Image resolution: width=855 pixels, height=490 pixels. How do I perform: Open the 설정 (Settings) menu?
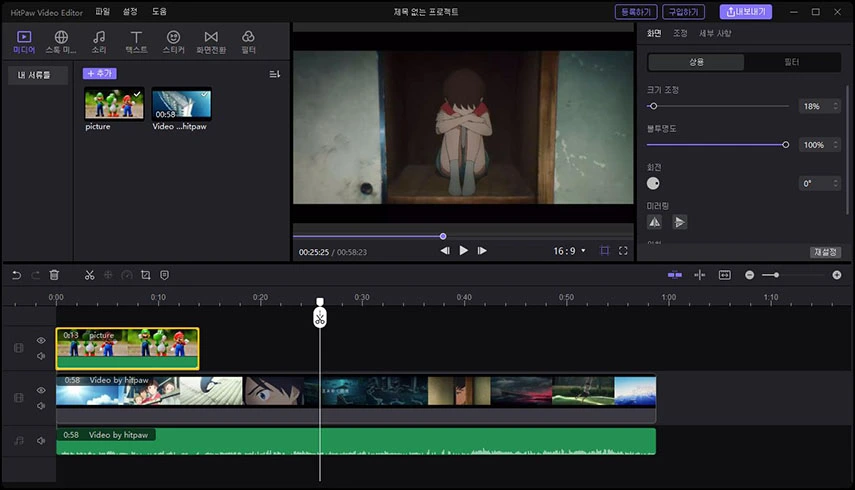(130, 11)
